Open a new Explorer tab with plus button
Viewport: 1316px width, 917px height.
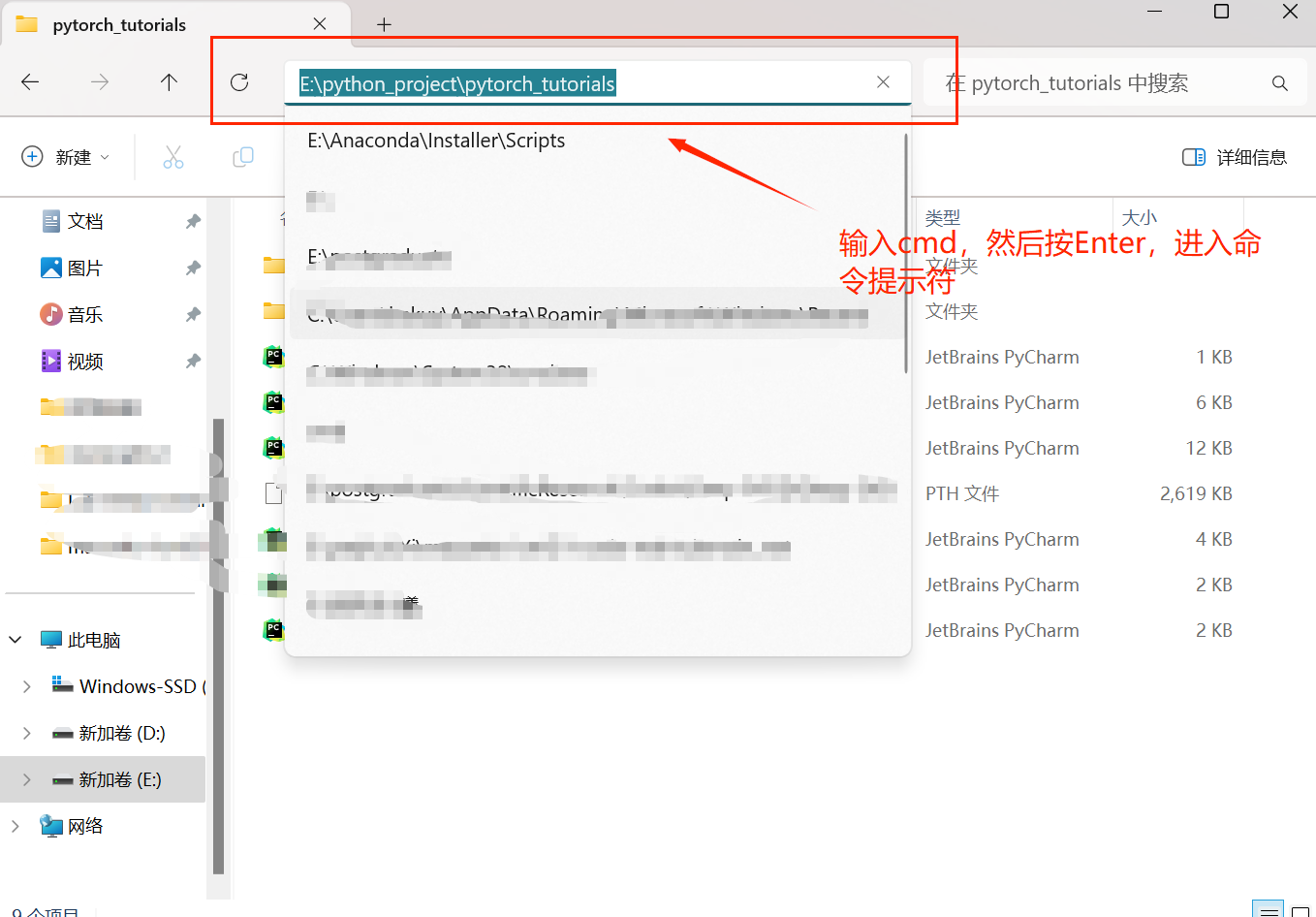coord(384,24)
